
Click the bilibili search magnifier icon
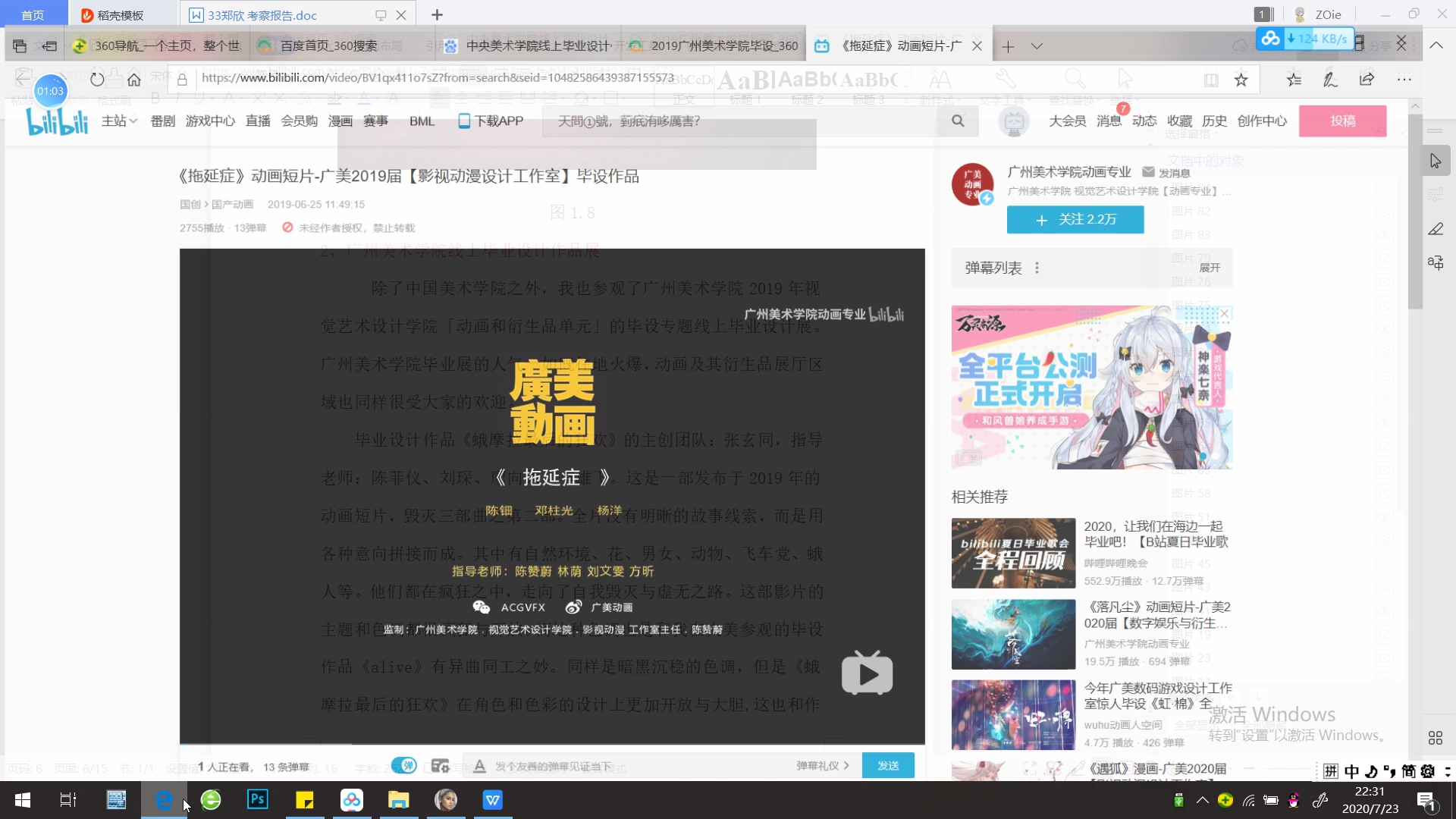pos(958,121)
